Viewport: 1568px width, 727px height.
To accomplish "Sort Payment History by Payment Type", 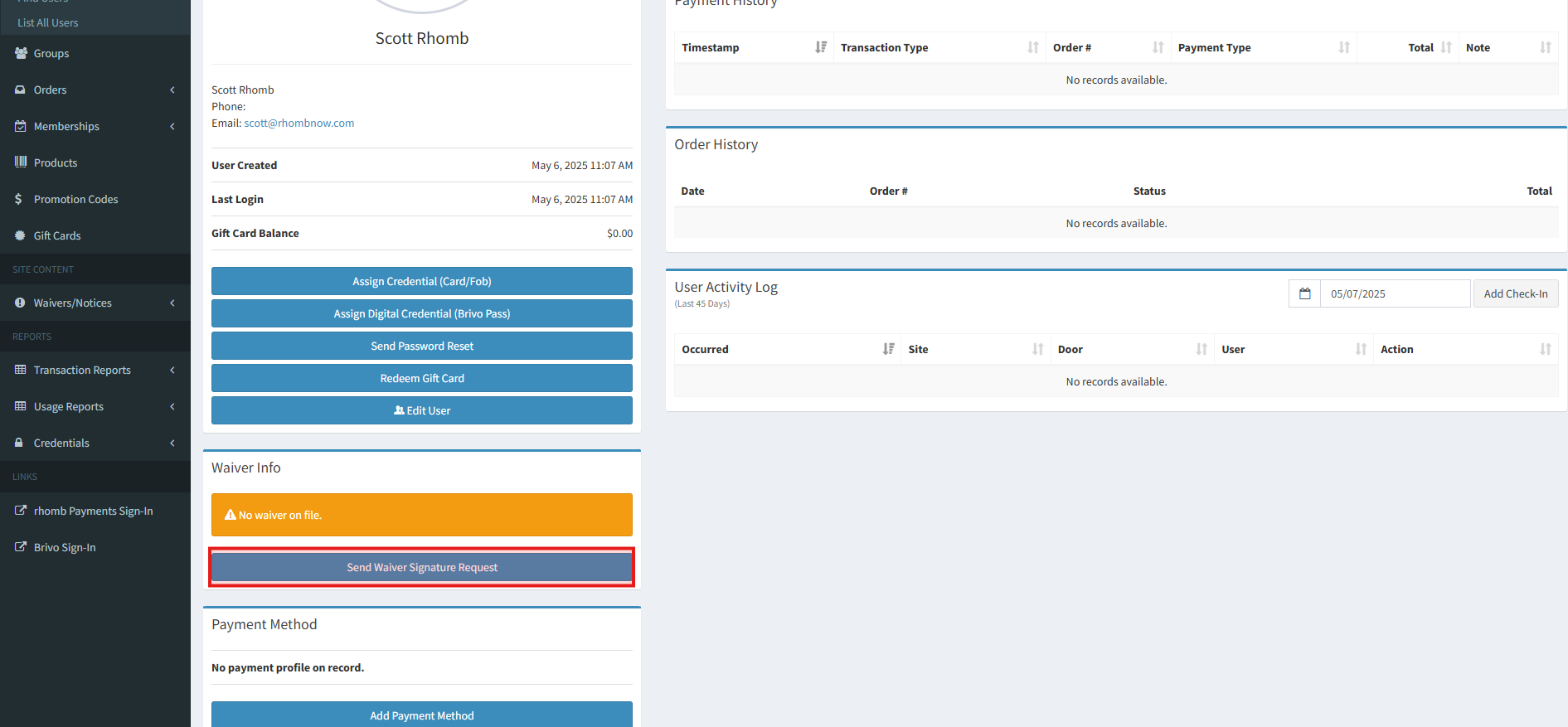I will [x=1214, y=47].
